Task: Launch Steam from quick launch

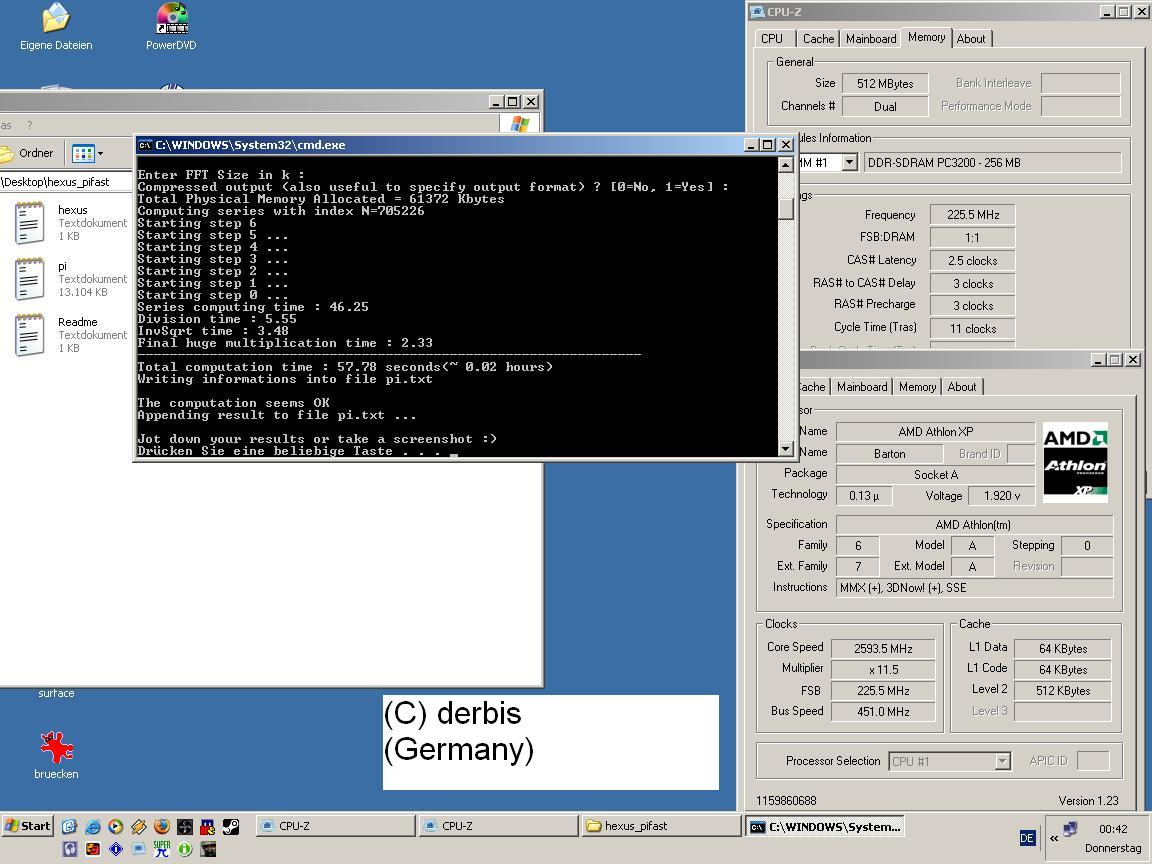Action: (x=231, y=827)
